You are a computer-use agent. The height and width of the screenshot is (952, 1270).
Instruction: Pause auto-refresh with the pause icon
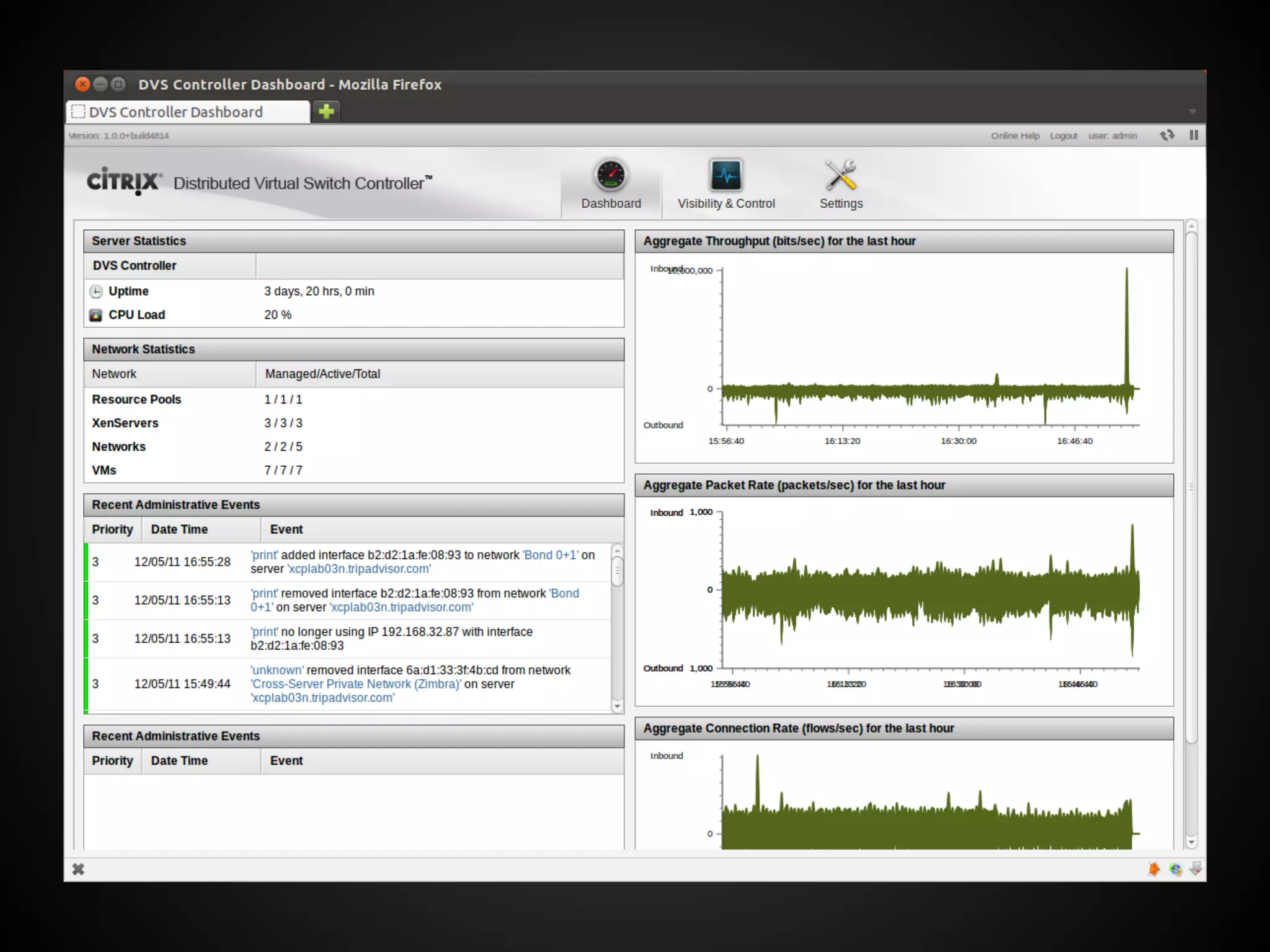click(1194, 135)
